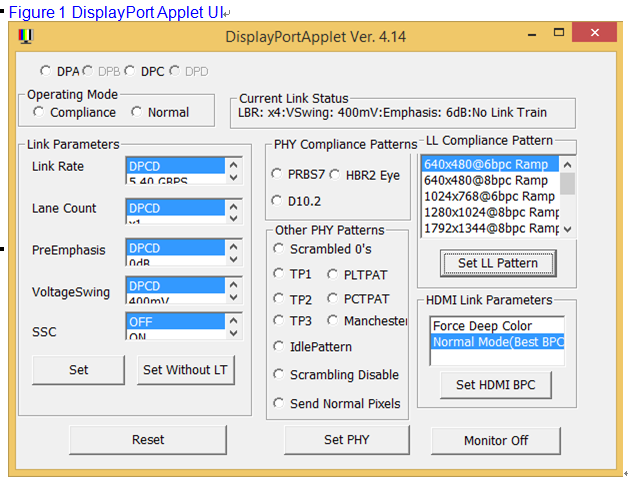Click the DisplayPortApplet title bar icon
This screenshot has width=628, height=483.
click(26, 36)
